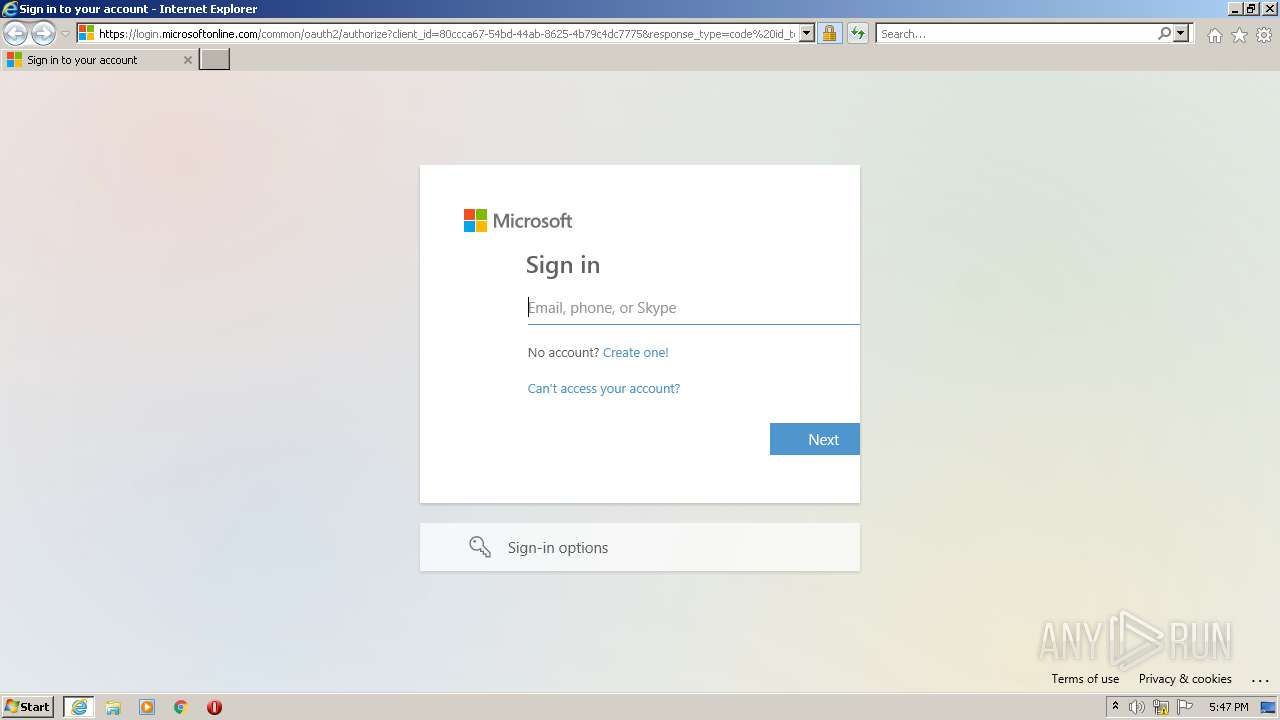Click the Microsoft favicon in address bar
Viewport: 1280px width, 720px height.
point(87,33)
